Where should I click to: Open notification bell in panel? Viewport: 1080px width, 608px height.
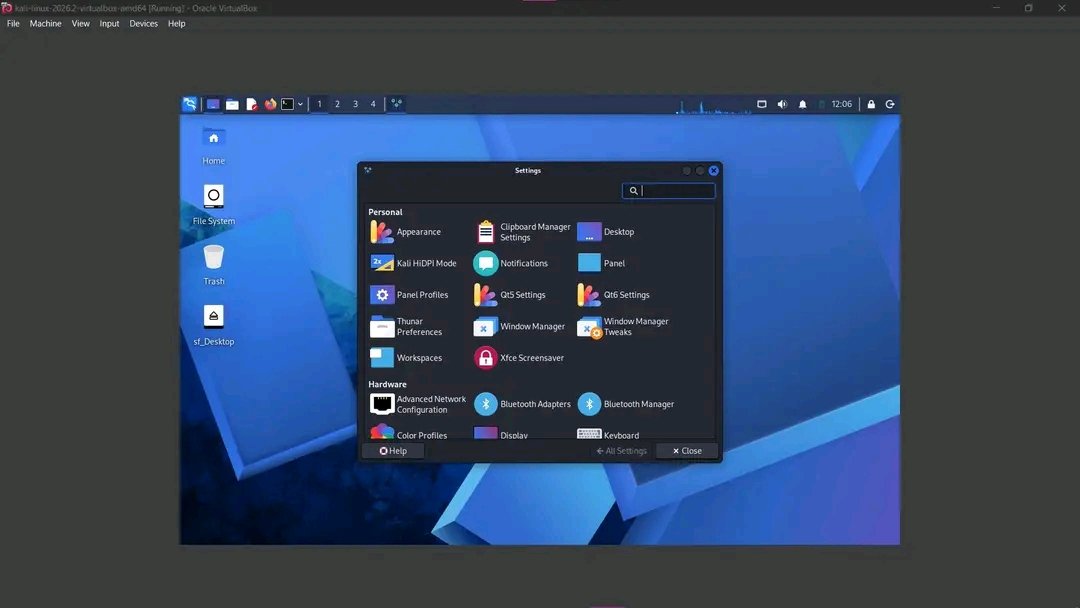pos(802,104)
